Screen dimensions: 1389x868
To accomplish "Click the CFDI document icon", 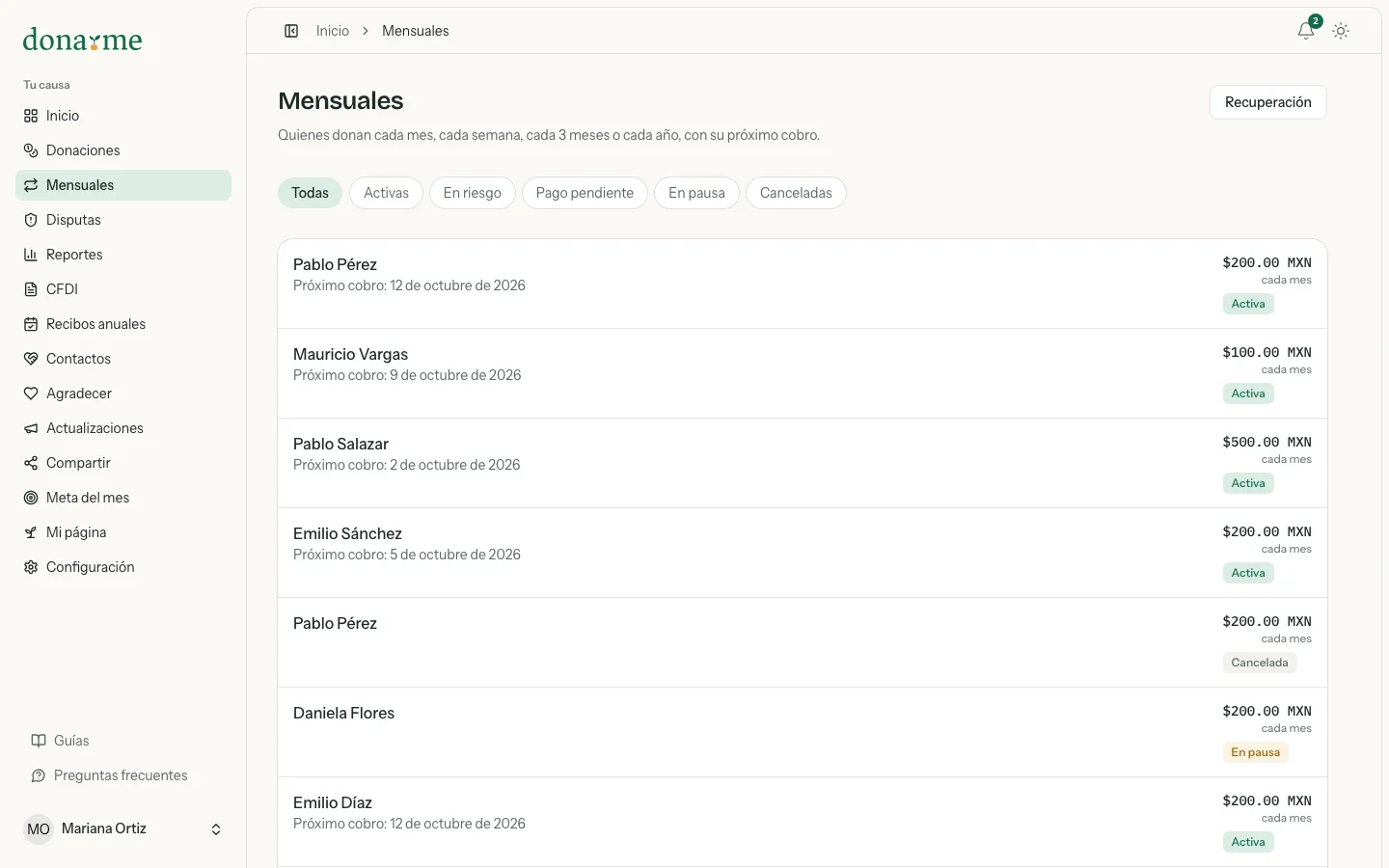I will pyautogui.click(x=31, y=289).
